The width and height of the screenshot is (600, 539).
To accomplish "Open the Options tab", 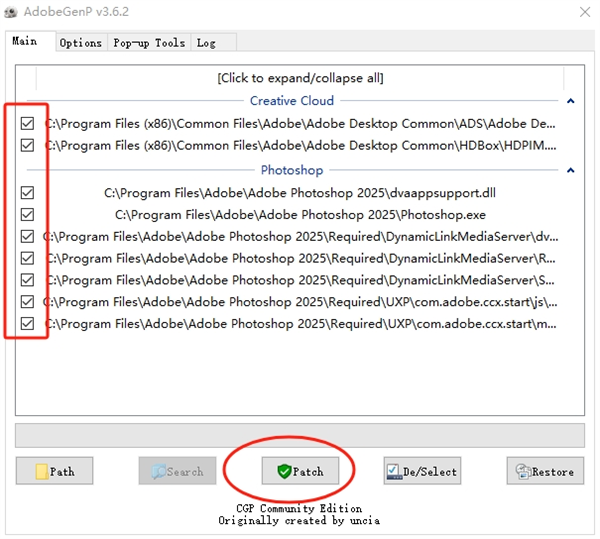I will 81,43.
